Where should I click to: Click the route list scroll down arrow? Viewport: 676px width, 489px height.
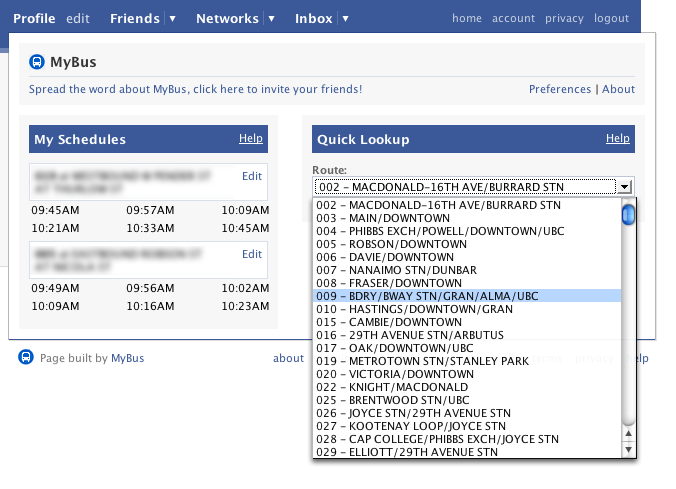628,449
